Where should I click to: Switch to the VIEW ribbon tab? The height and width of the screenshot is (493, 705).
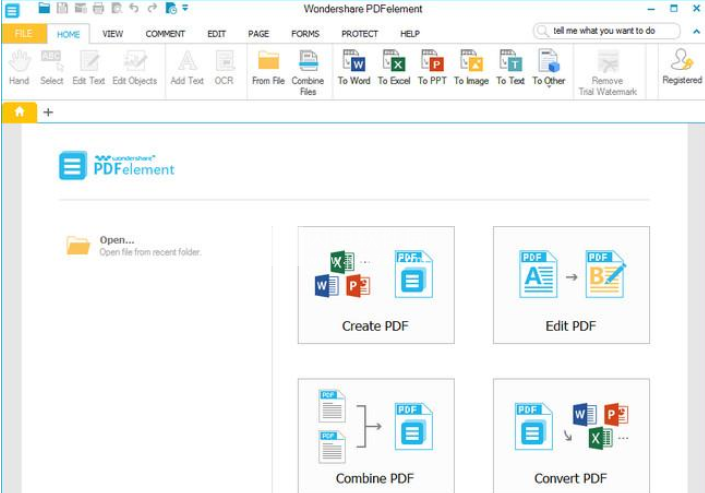pyautogui.click(x=112, y=34)
